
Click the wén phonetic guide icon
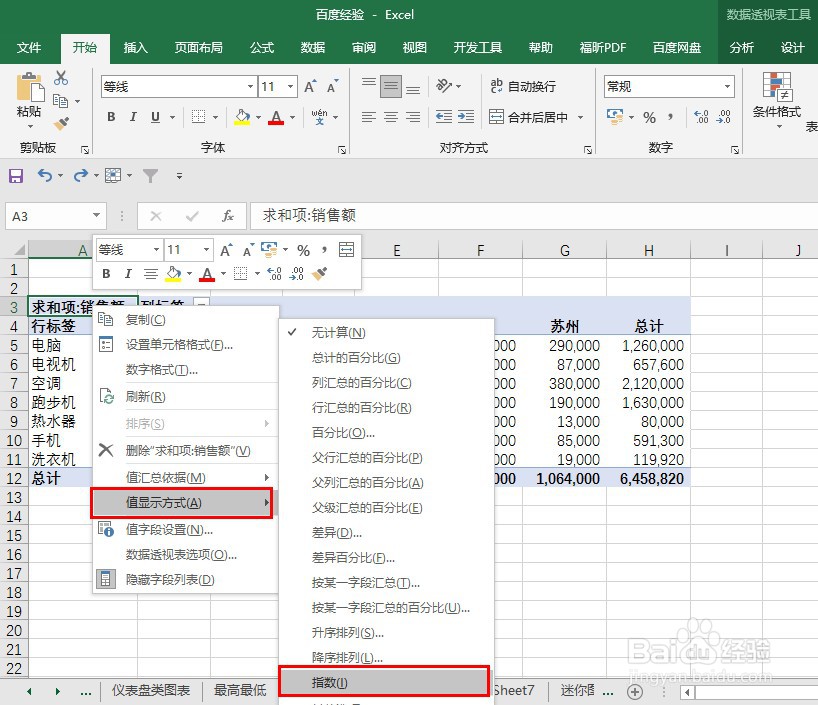319,117
